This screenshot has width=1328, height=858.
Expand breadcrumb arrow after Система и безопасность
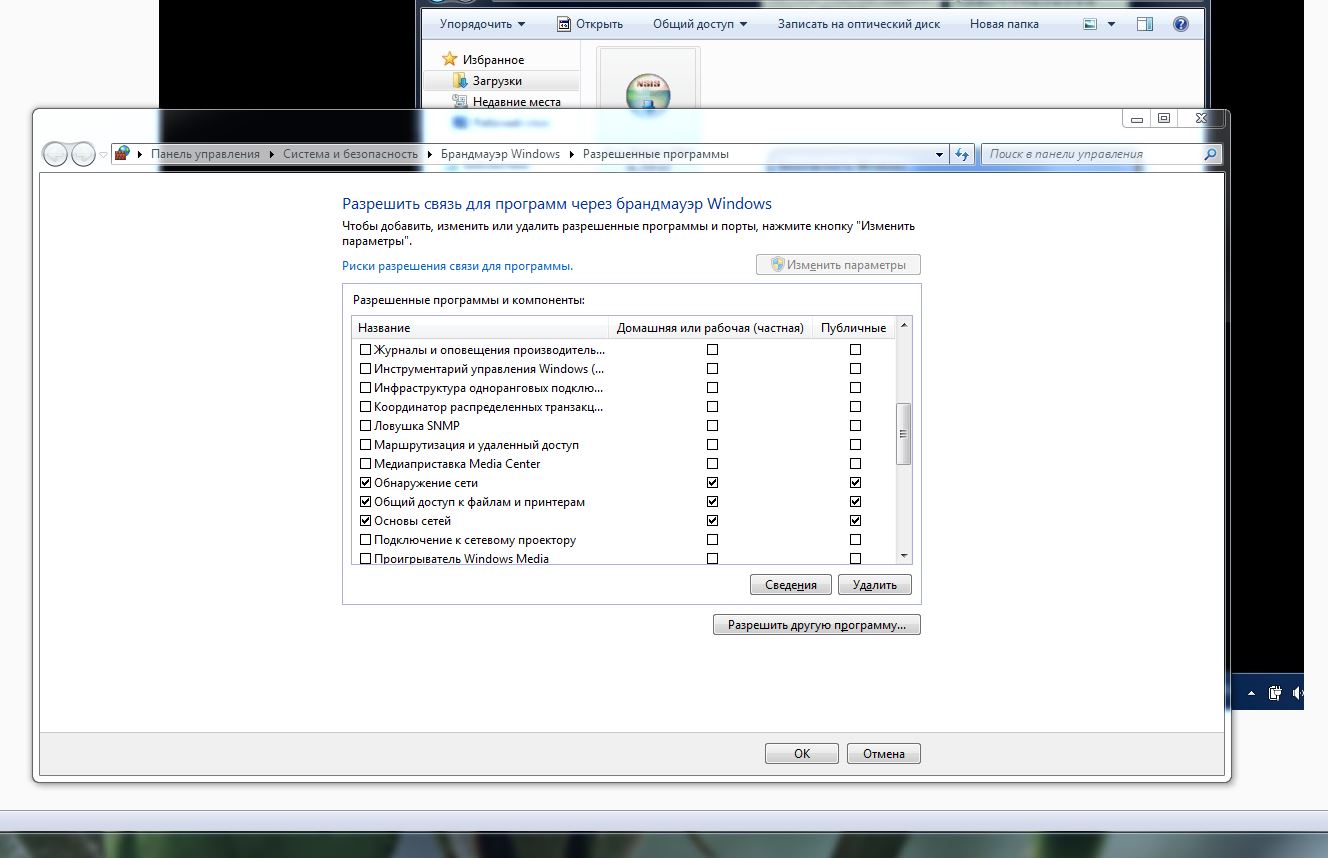430,154
